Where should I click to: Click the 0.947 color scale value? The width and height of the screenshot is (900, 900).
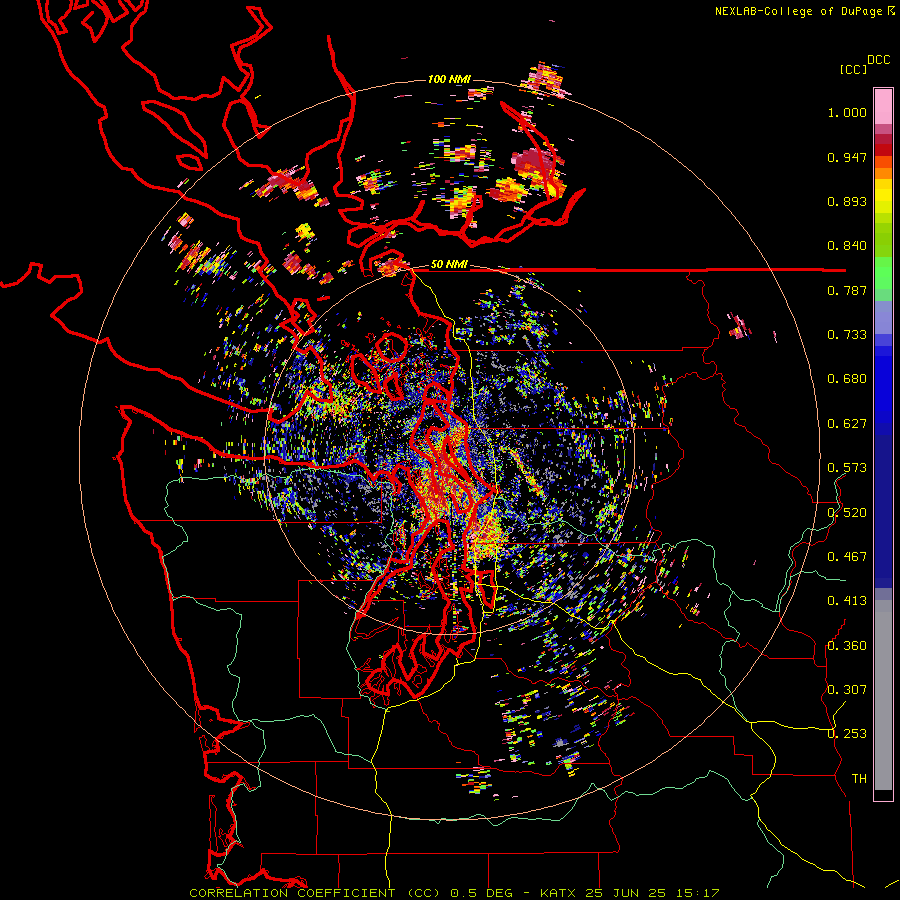point(847,157)
